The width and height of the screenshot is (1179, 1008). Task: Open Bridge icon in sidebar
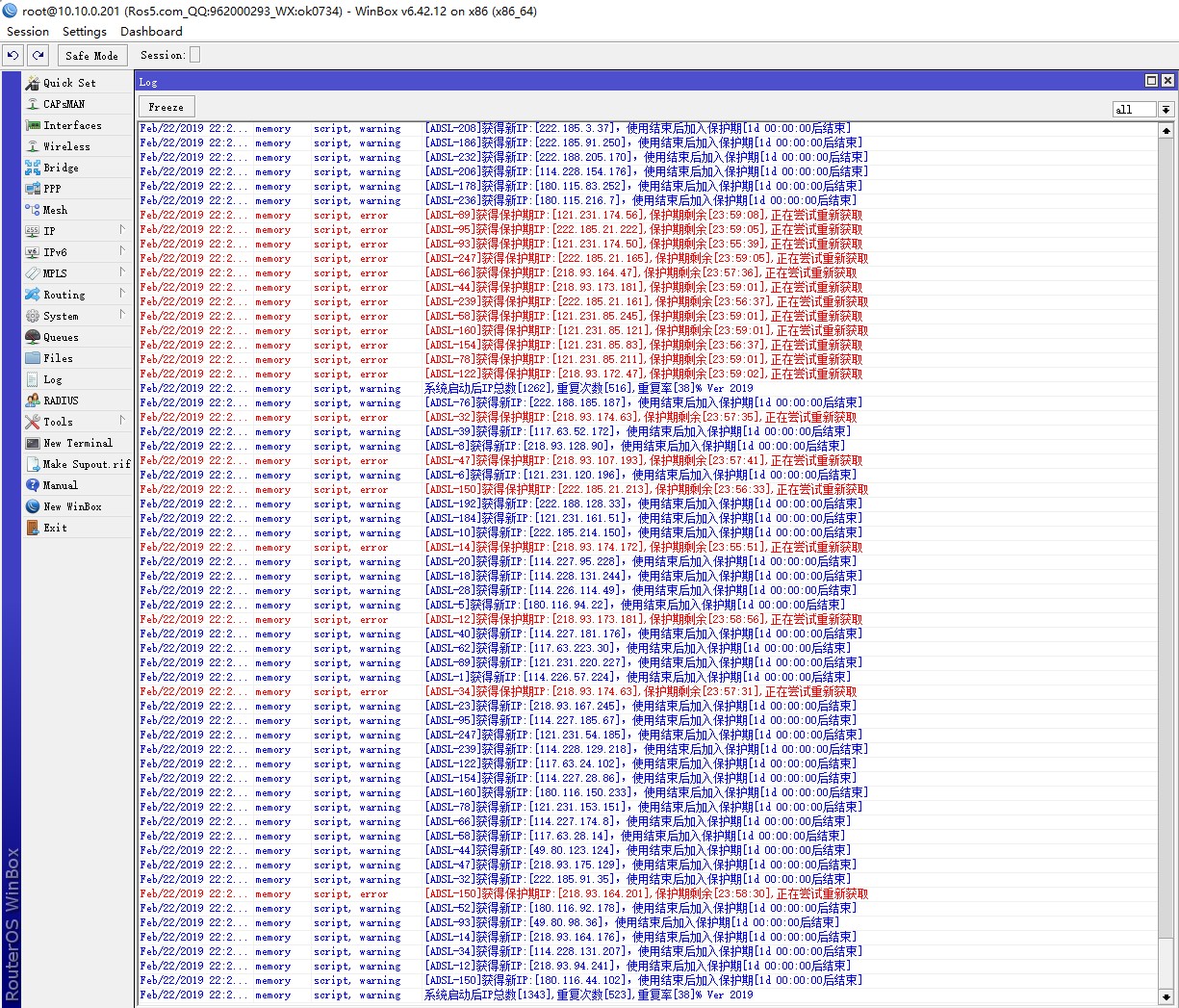[x=33, y=168]
